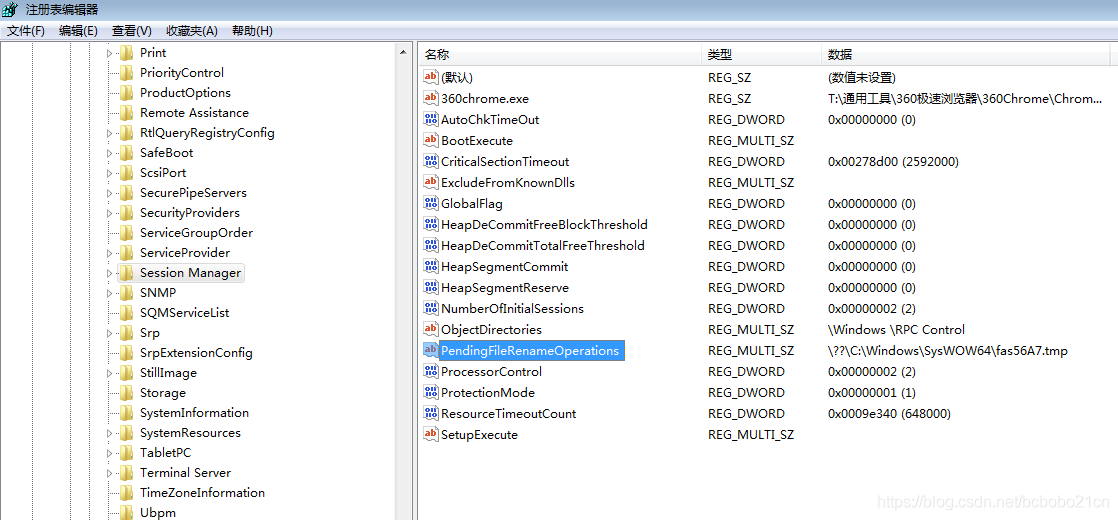Image resolution: width=1118 pixels, height=520 pixels.
Task: Click the HeapSegmentCommit DWORD icon
Action: coord(431,267)
